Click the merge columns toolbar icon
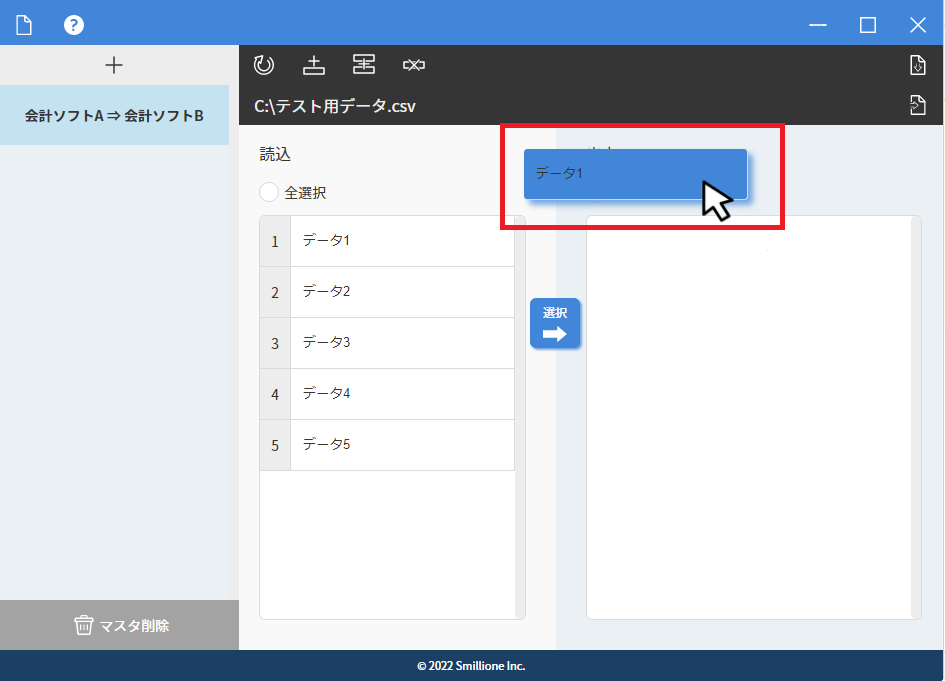The height and width of the screenshot is (681, 945). pos(364,65)
